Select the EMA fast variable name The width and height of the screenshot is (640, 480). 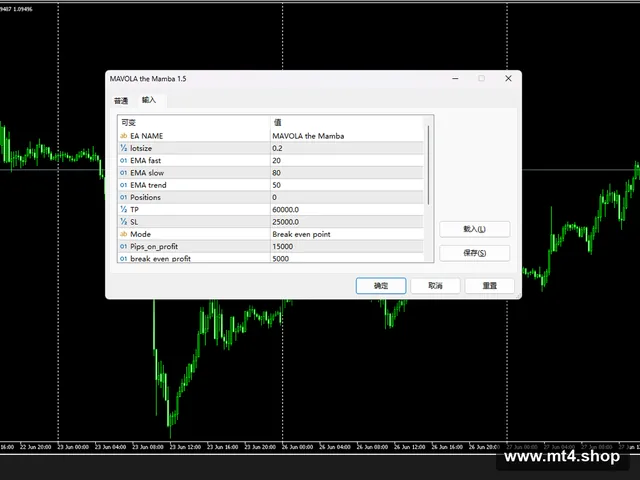point(145,160)
